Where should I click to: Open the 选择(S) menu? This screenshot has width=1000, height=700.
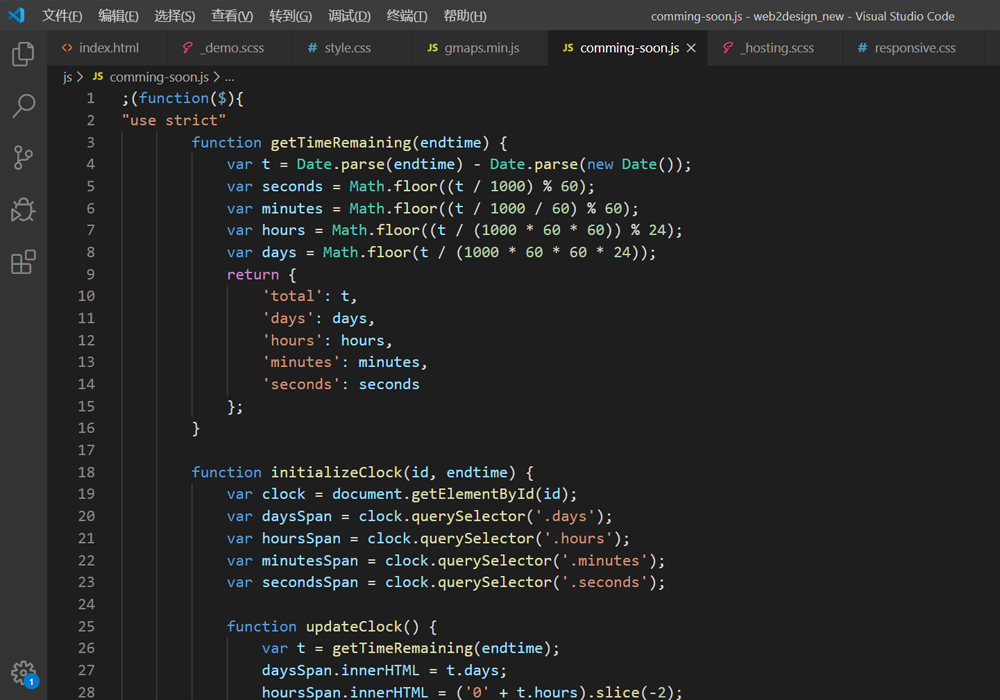(175, 16)
